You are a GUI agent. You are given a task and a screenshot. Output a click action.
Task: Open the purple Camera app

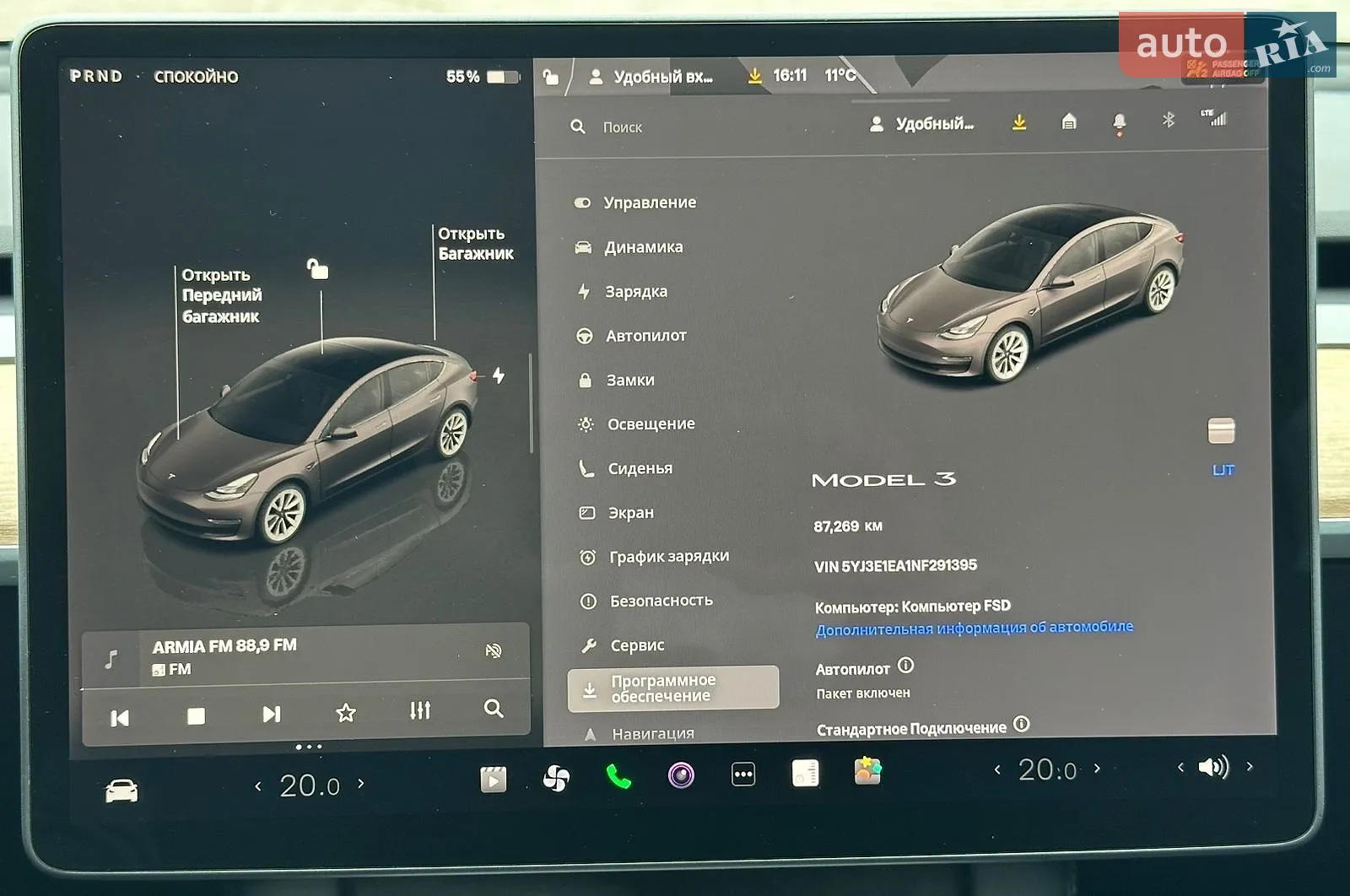(x=681, y=775)
